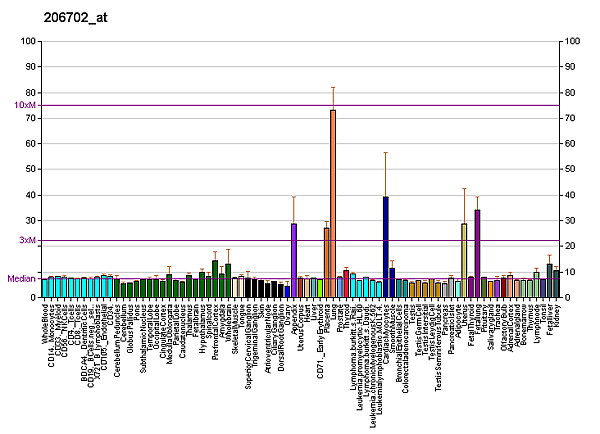The height and width of the screenshot is (434, 600).
Task: Select the khaki Adipocyte bar
Action: pos(464,260)
